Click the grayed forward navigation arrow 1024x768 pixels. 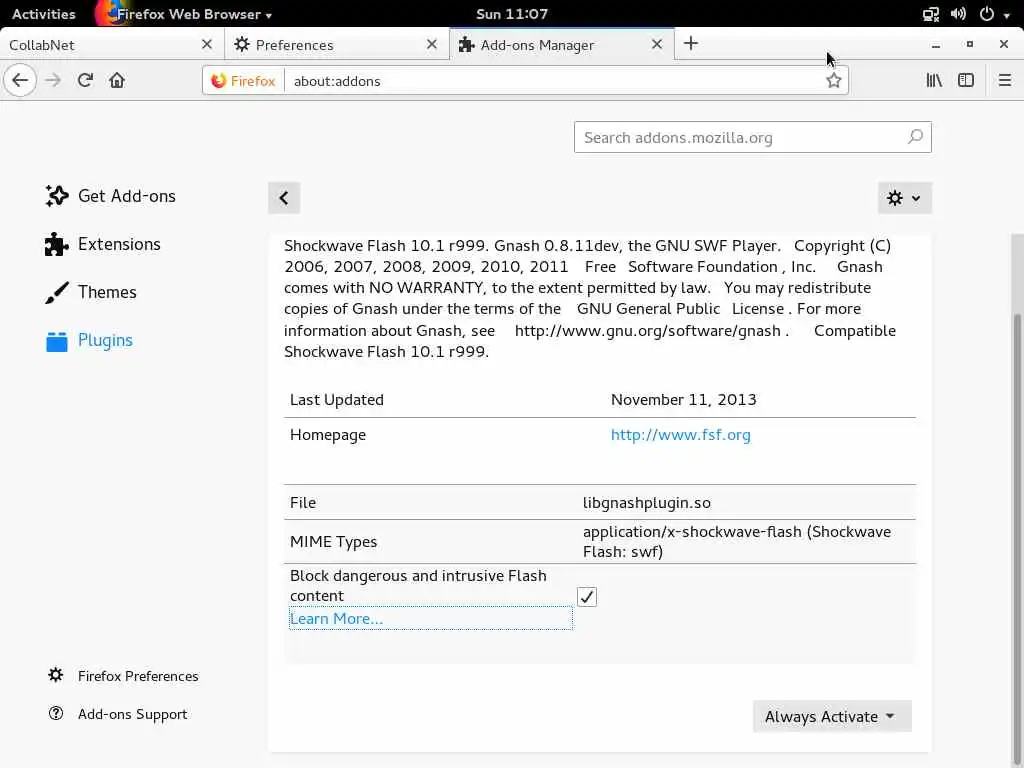(x=53, y=80)
